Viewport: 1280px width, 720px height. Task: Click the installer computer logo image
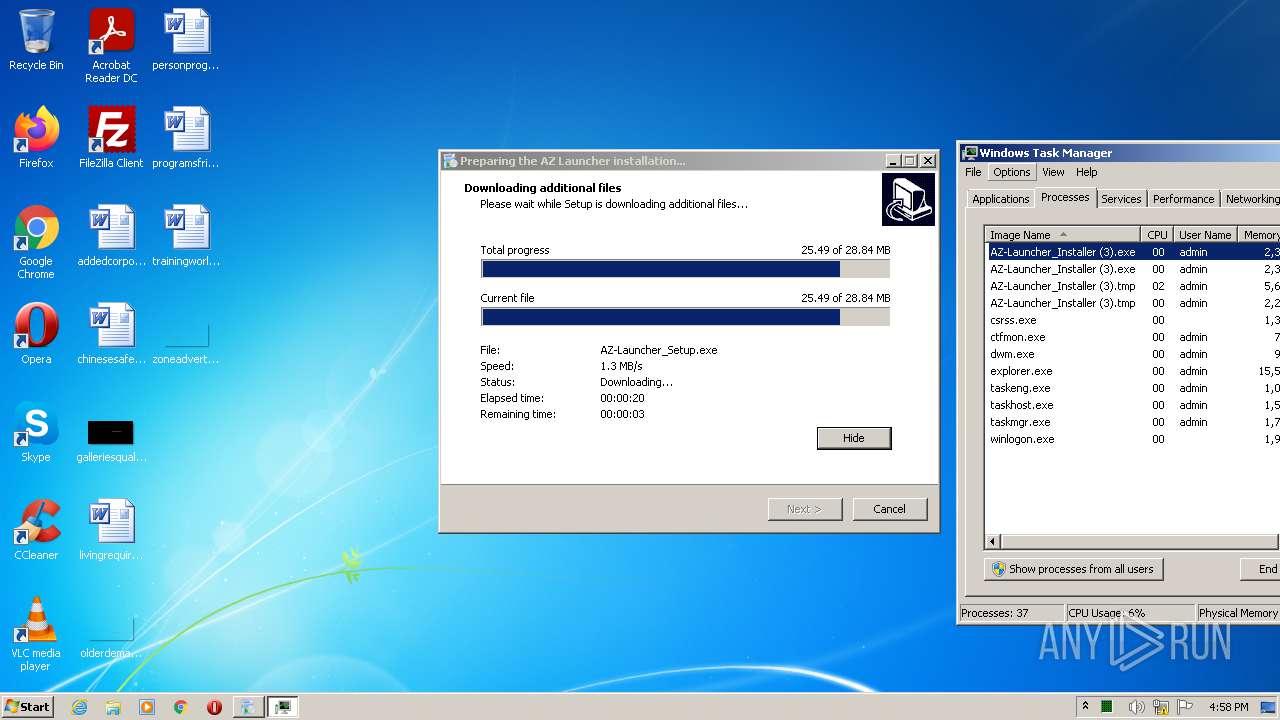tap(908, 200)
